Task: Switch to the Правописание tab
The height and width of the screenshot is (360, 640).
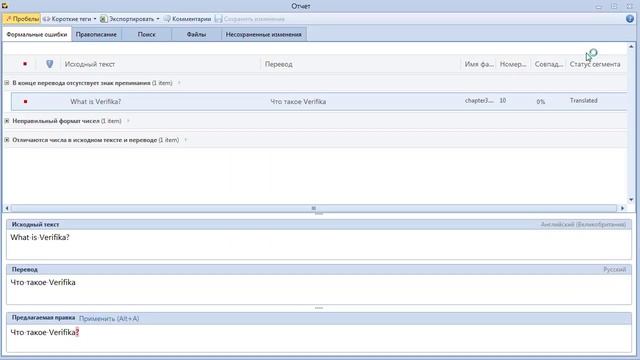Action: click(x=96, y=35)
